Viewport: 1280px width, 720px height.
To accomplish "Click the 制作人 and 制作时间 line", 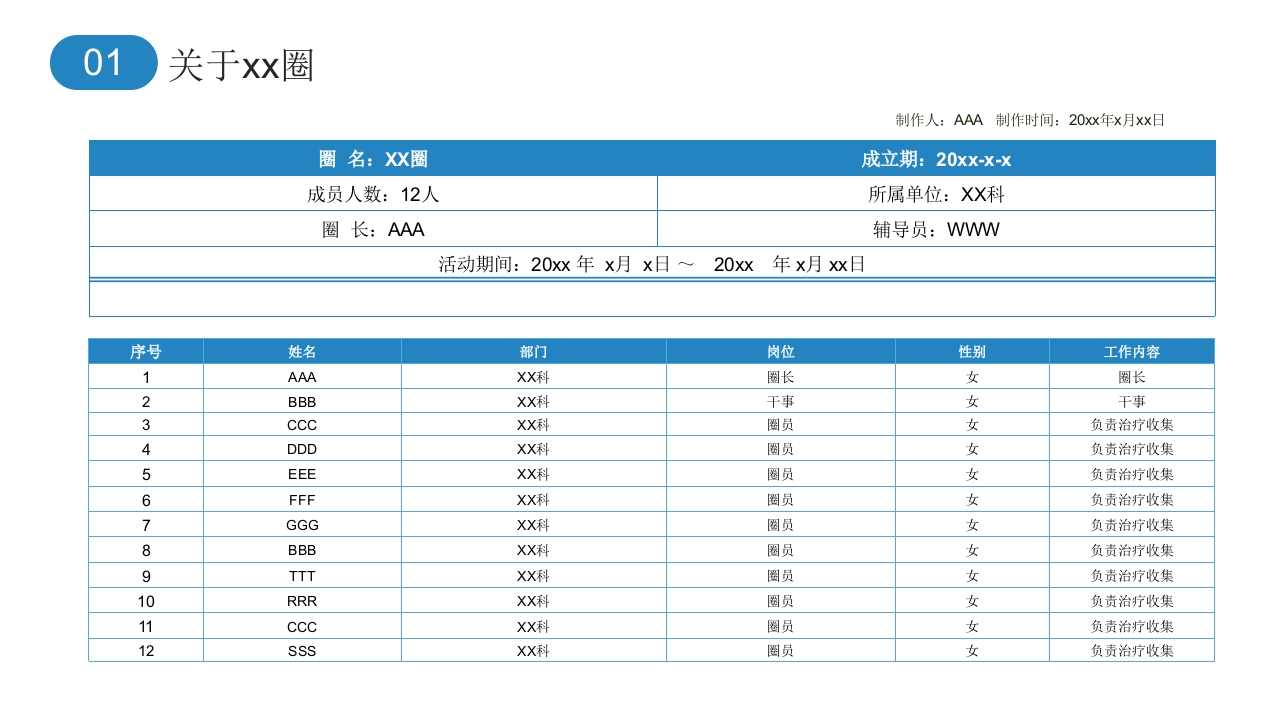I will click(1030, 120).
